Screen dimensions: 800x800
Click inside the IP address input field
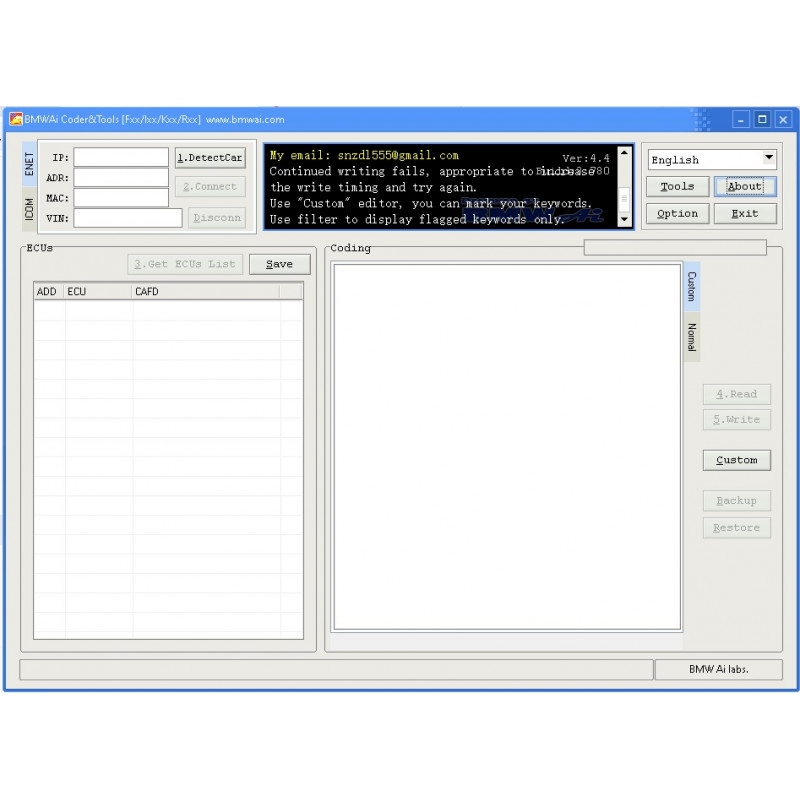point(118,157)
